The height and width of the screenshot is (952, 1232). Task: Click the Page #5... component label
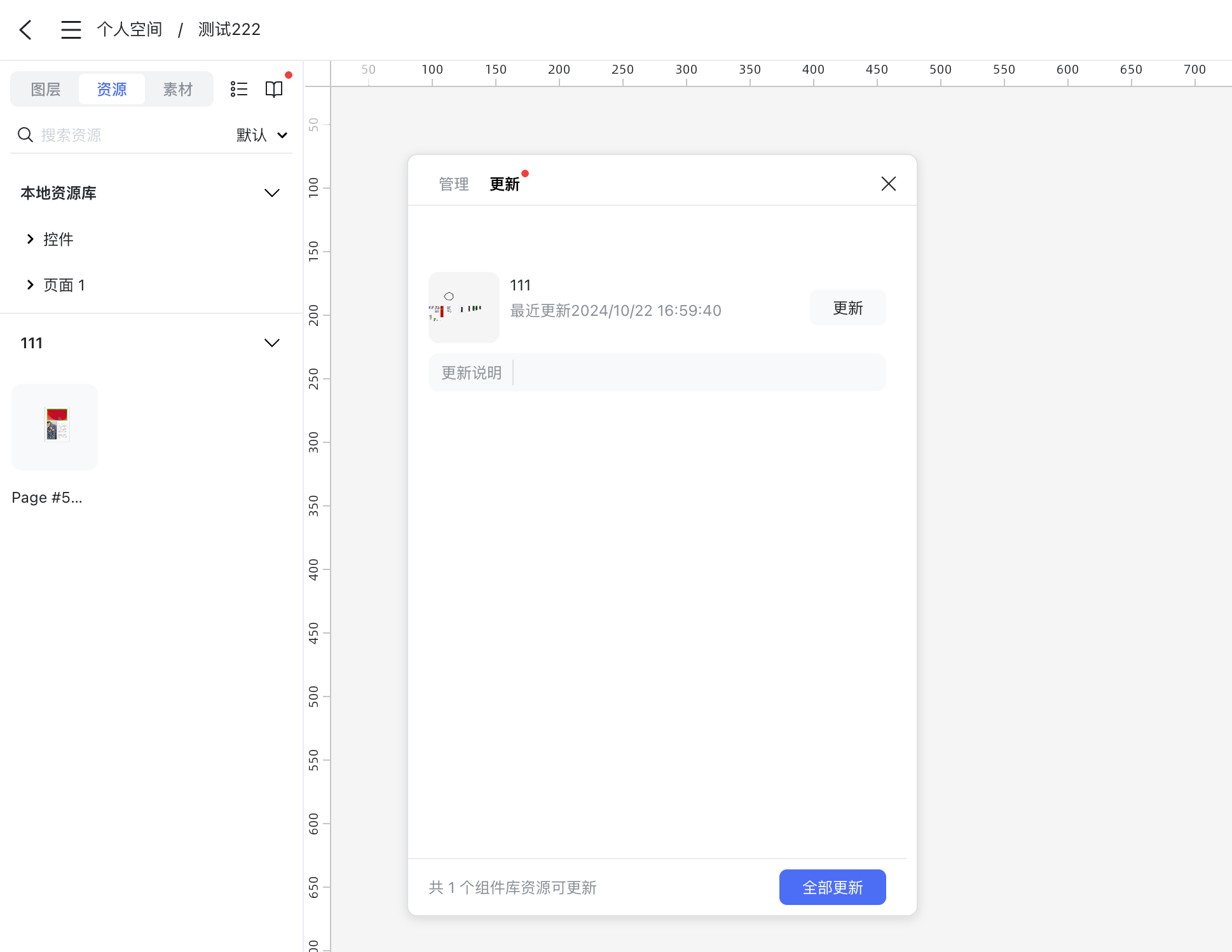47,498
